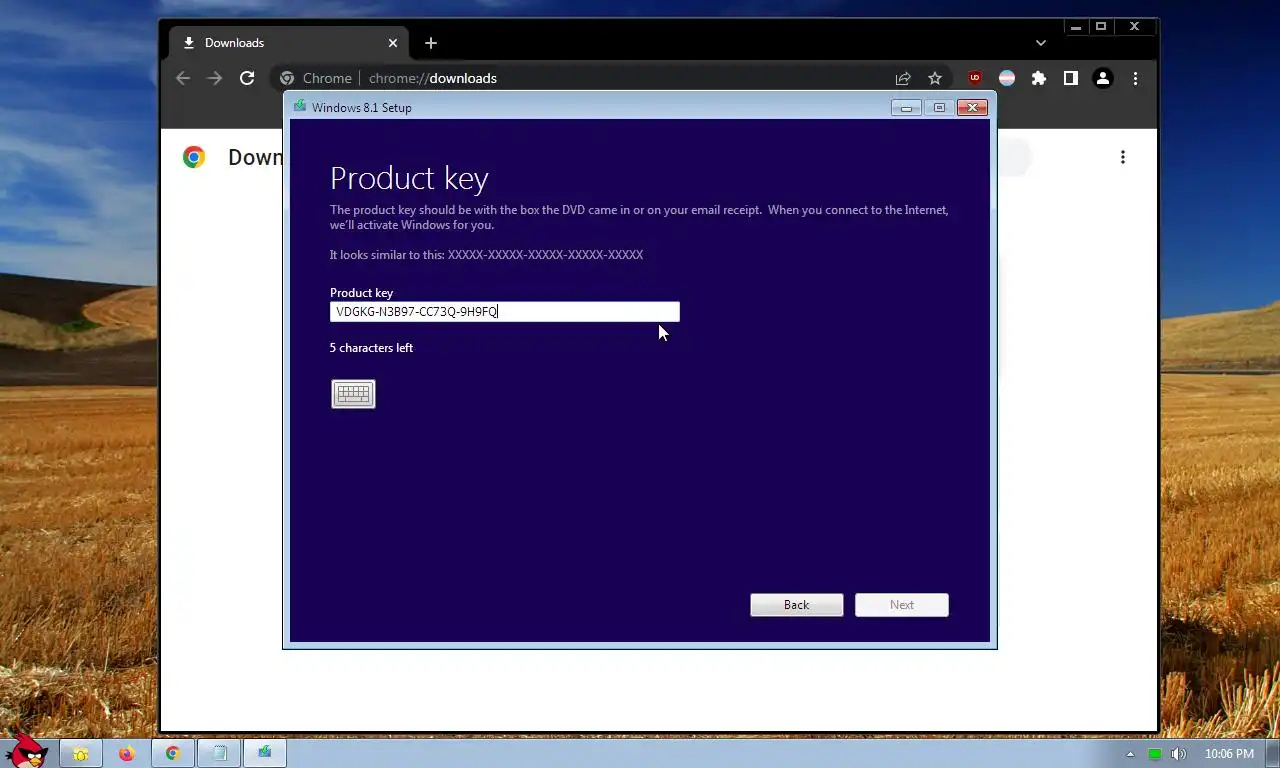Select the Downloads tab in Chrome
The width and height of the screenshot is (1280, 768).
(x=289, y=43)
